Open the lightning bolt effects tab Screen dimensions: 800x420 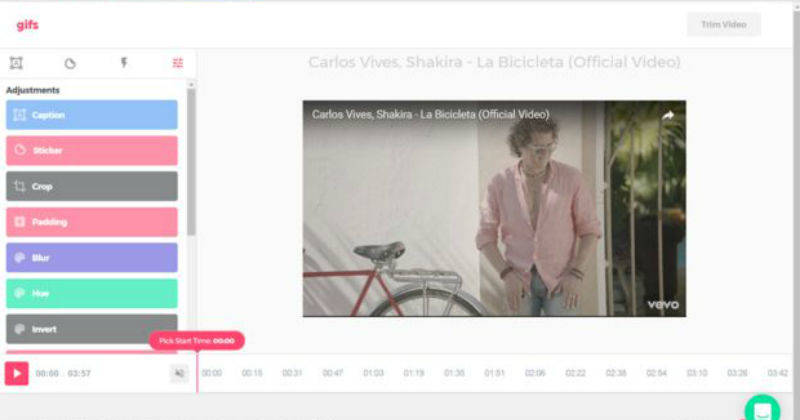pos(124,63)
